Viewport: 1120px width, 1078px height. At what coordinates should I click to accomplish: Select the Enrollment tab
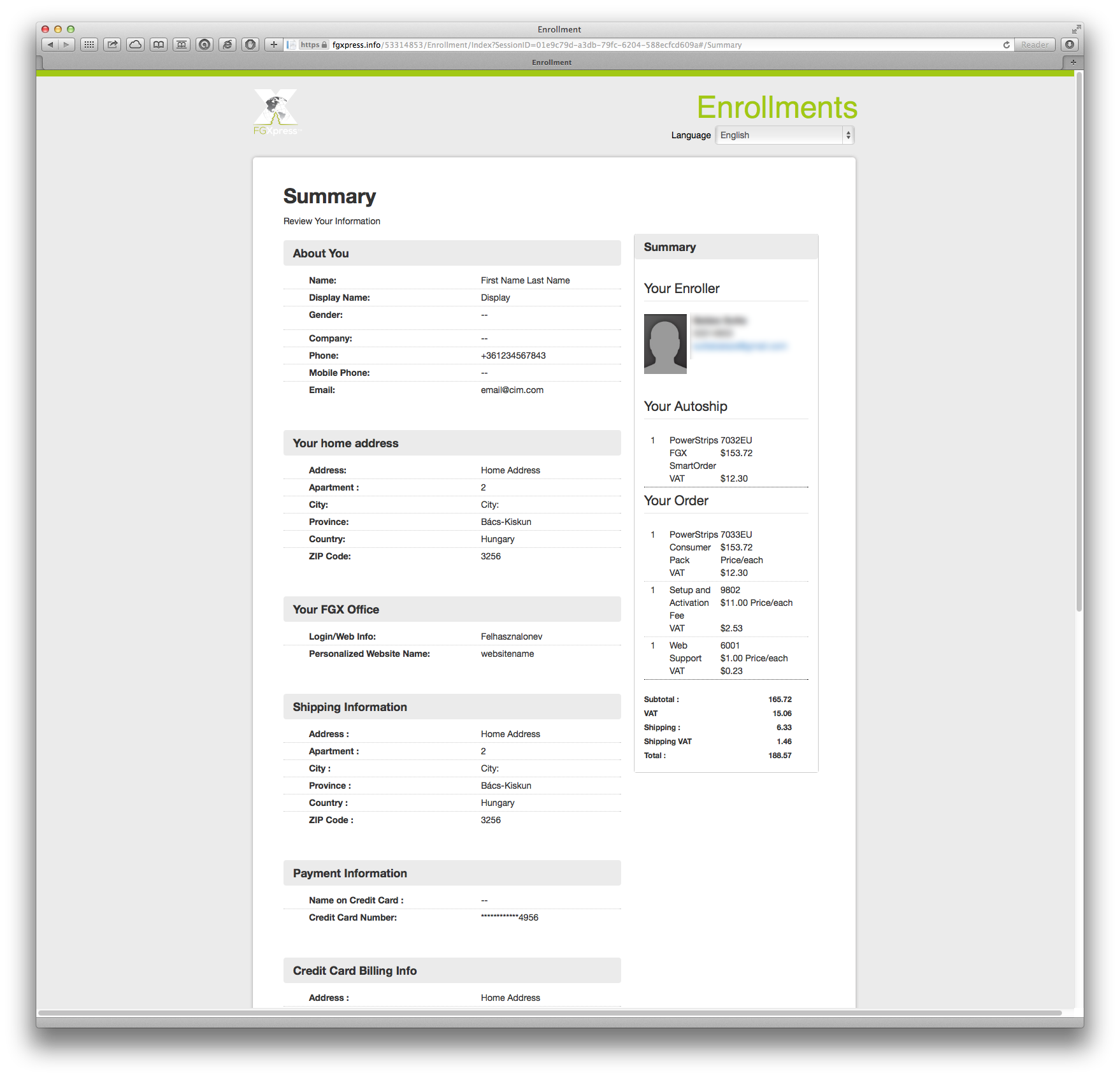552,62
